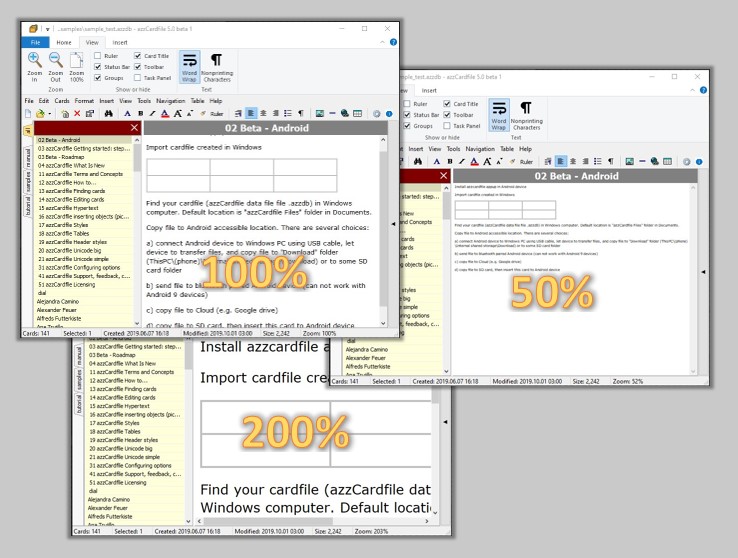Open the Table menu in the 50% window

pyautogui.click(x=507, y=149)
